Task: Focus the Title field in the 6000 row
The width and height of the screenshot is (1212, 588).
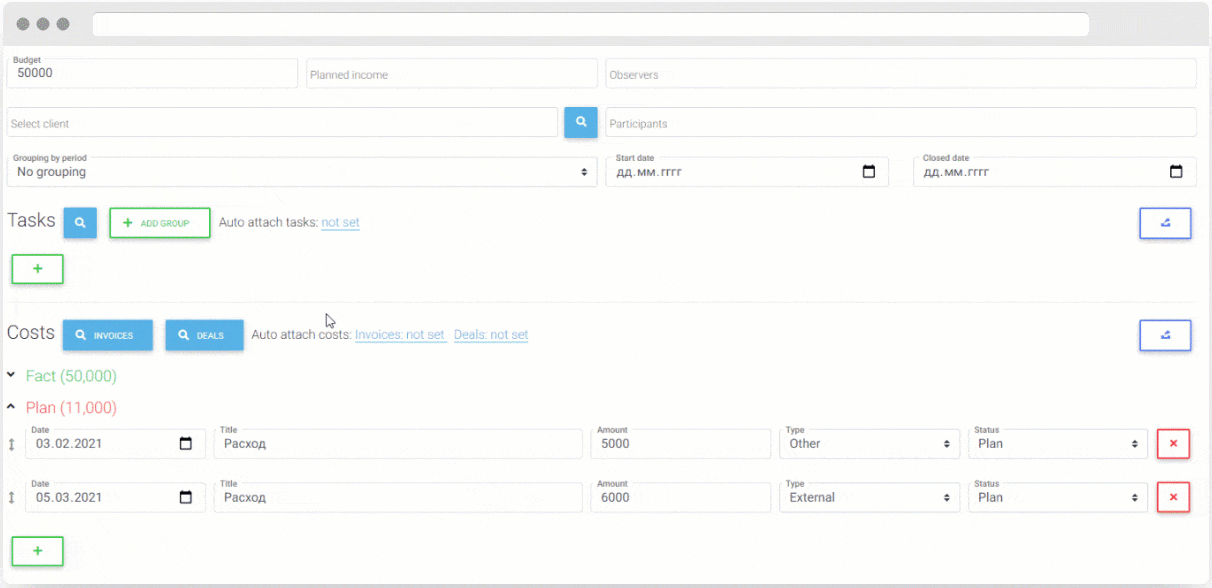Action: [x=398, y=497]
